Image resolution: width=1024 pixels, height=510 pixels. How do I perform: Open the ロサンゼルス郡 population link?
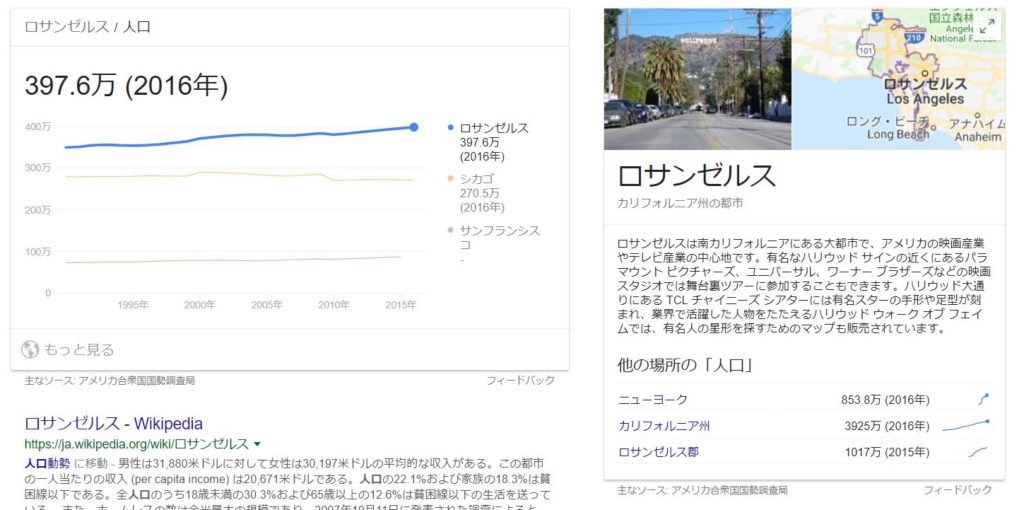pyautogui.click(x=658, y=452)
